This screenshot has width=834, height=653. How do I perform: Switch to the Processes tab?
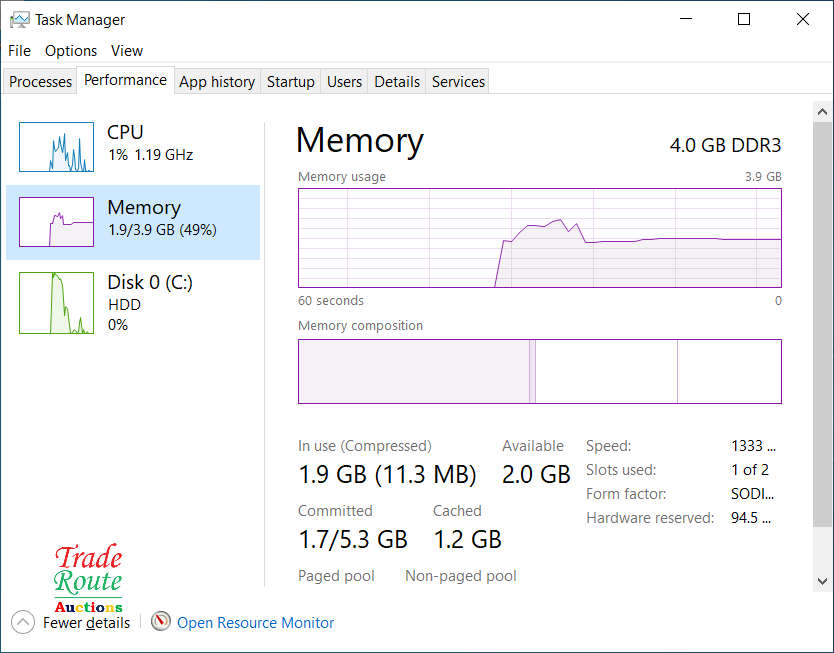pyautogui.click(x=41, y=82)
